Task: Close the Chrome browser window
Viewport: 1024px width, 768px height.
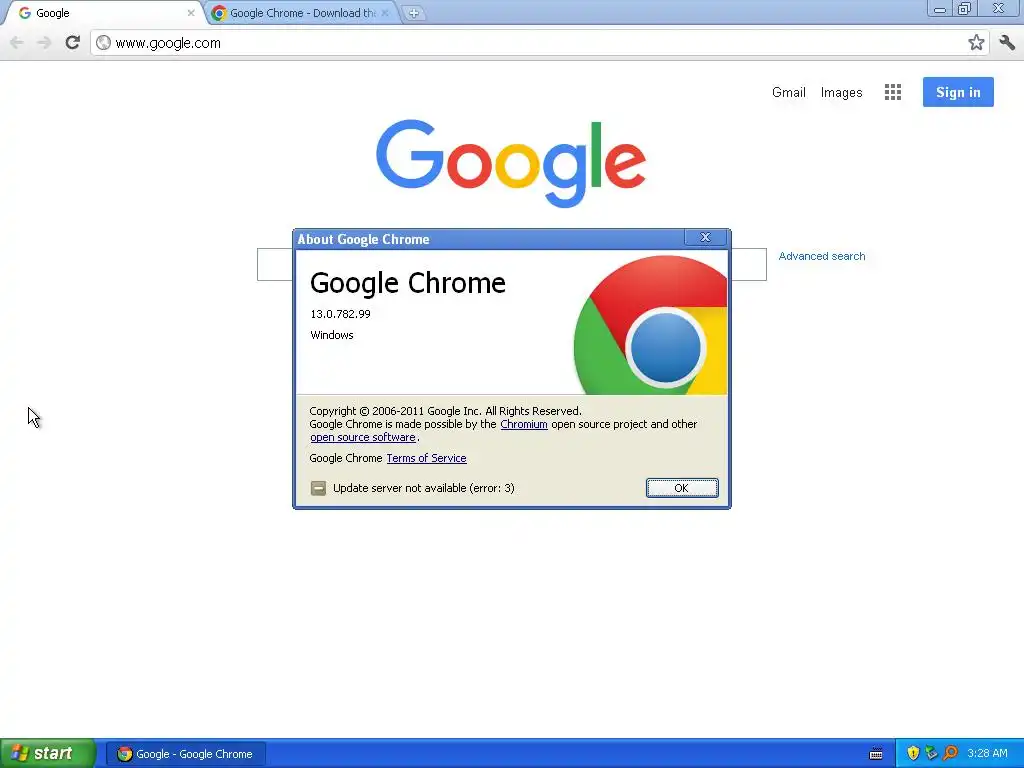Action: coord(999,9)
